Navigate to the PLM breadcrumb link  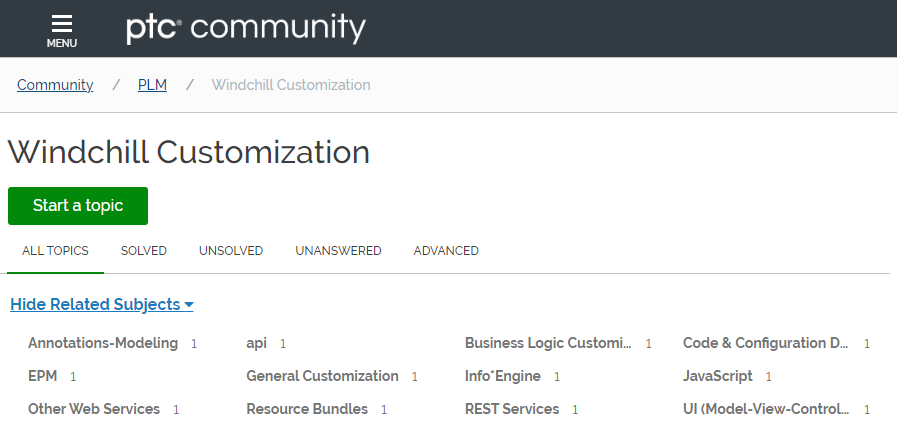point(152,85)
